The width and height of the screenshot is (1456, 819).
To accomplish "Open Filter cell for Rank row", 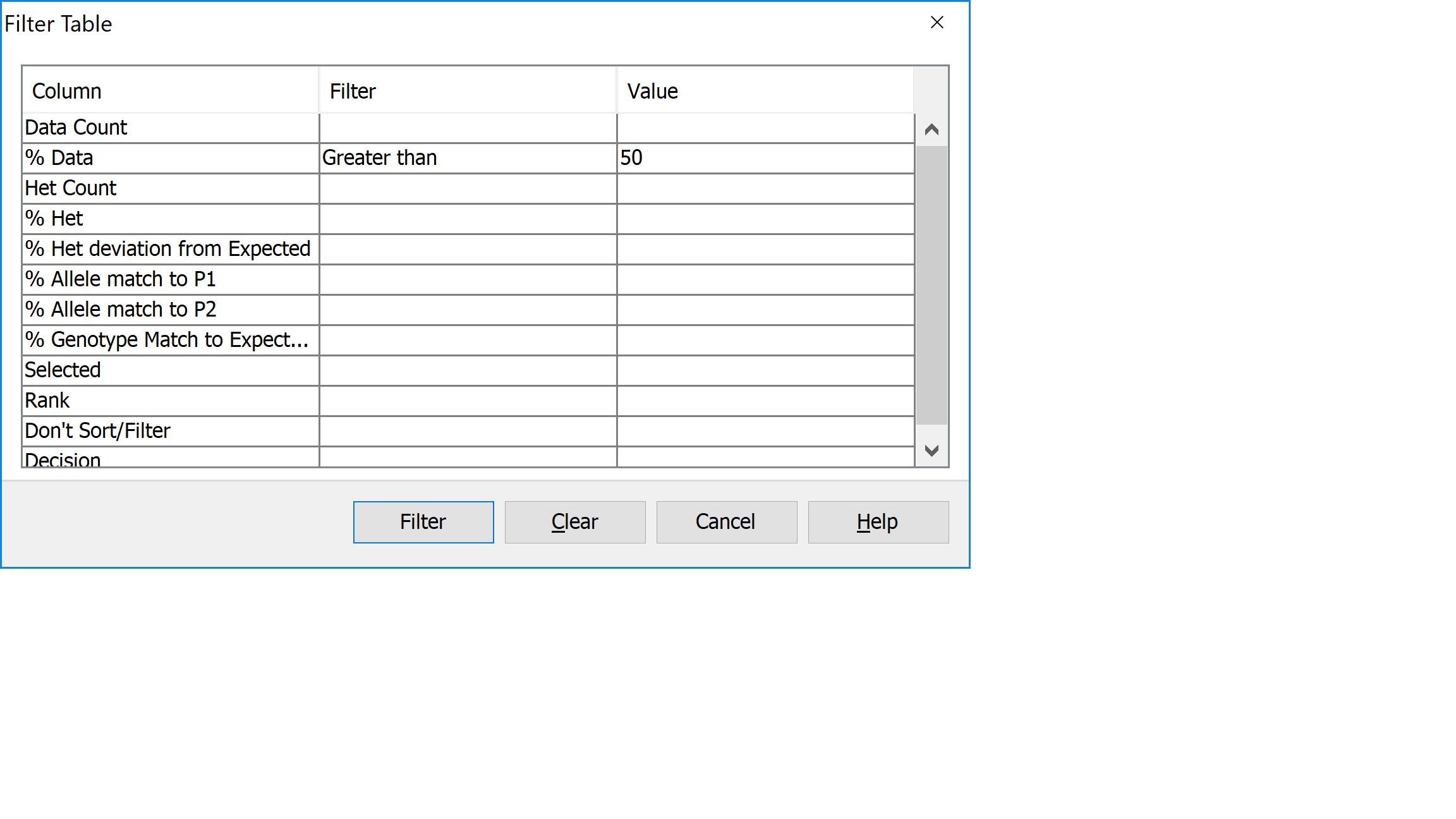I will tap(468, 401).
